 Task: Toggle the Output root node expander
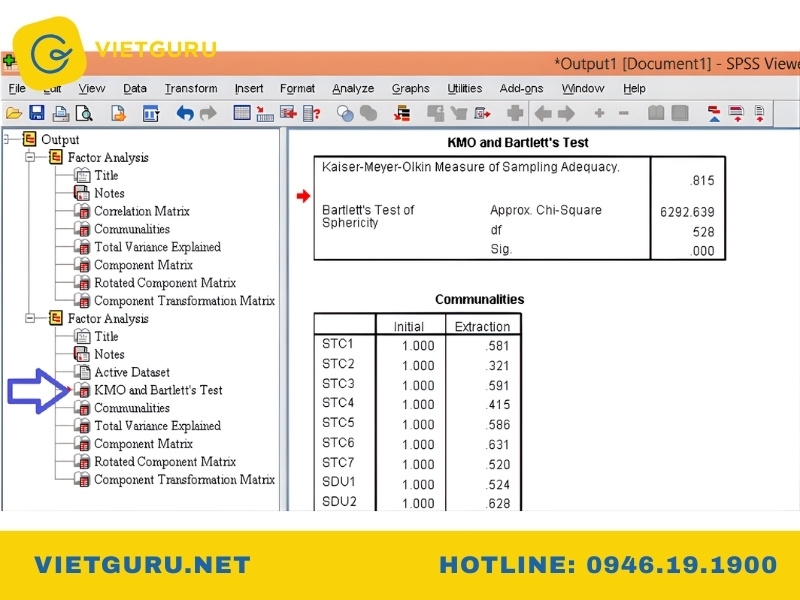coord(8,139)
